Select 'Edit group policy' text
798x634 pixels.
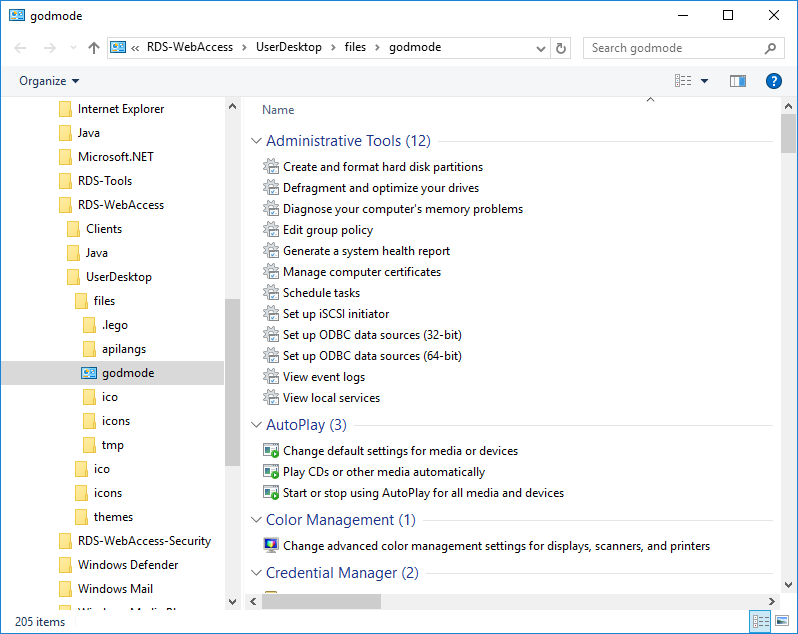point(328,230)
